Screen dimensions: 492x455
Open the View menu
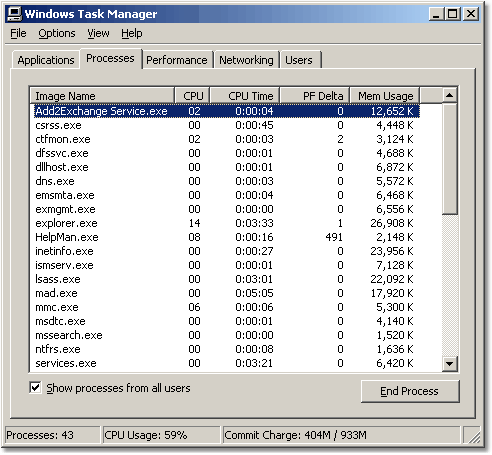pos(98,33)
